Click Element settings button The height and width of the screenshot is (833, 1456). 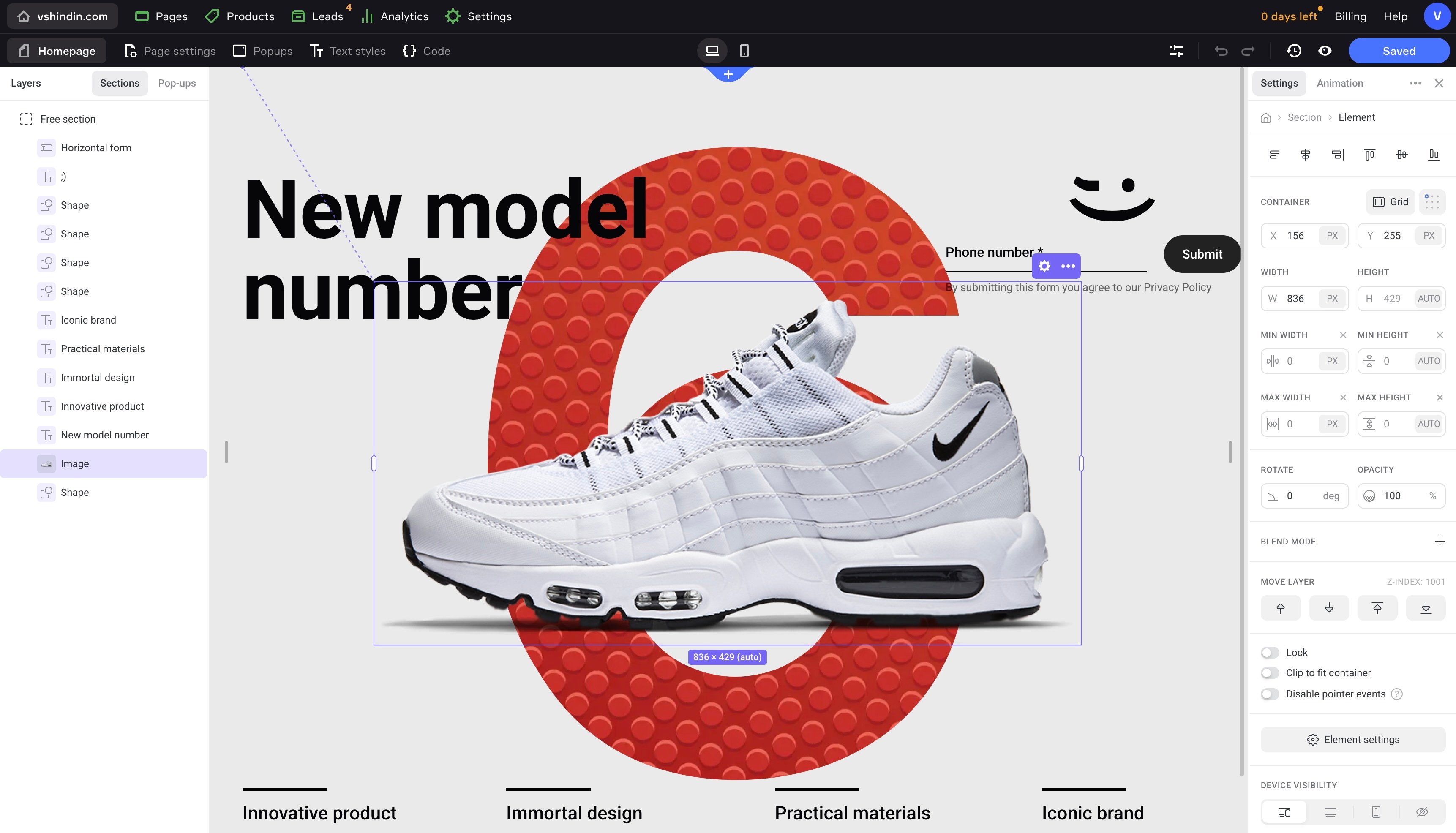pos(1352,739)
